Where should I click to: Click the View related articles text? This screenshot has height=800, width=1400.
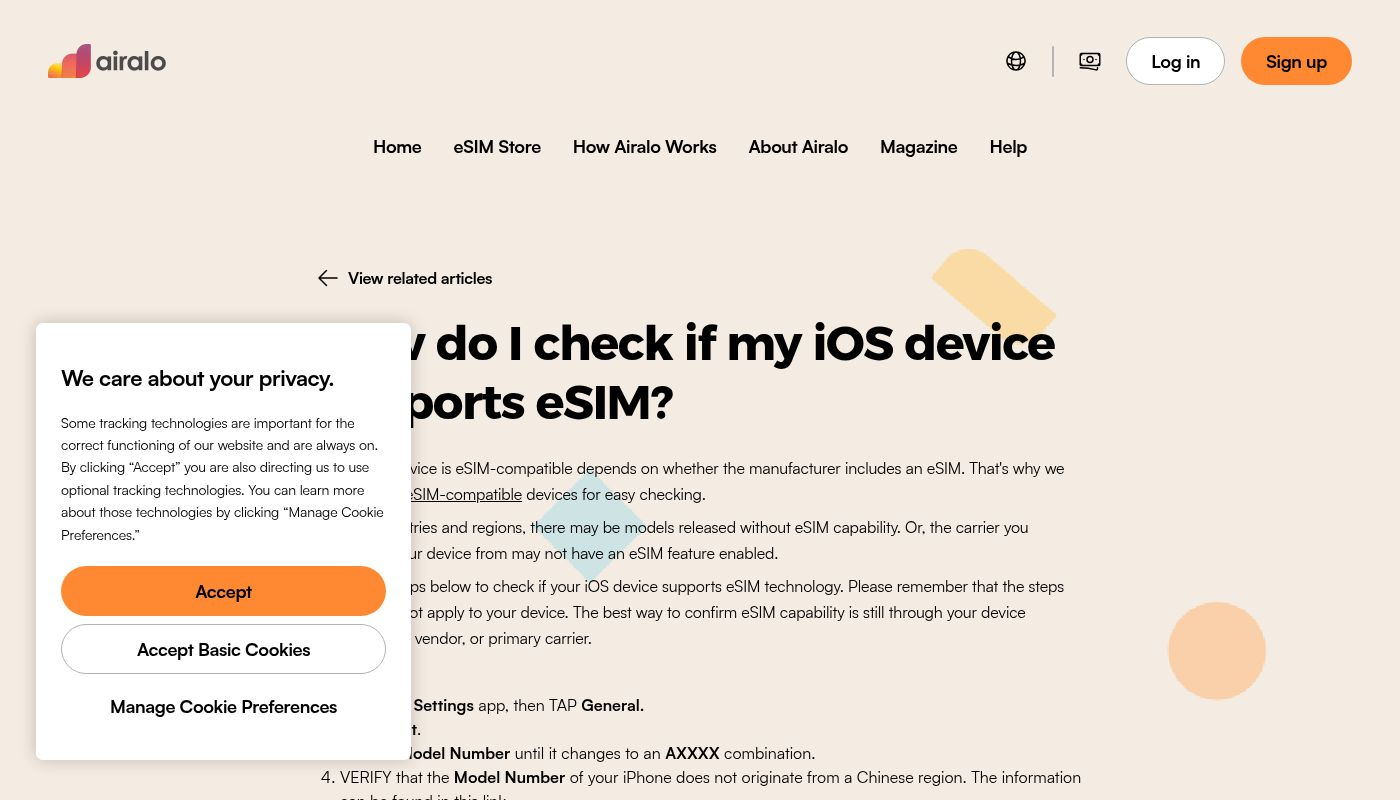[x=420, y=278]
